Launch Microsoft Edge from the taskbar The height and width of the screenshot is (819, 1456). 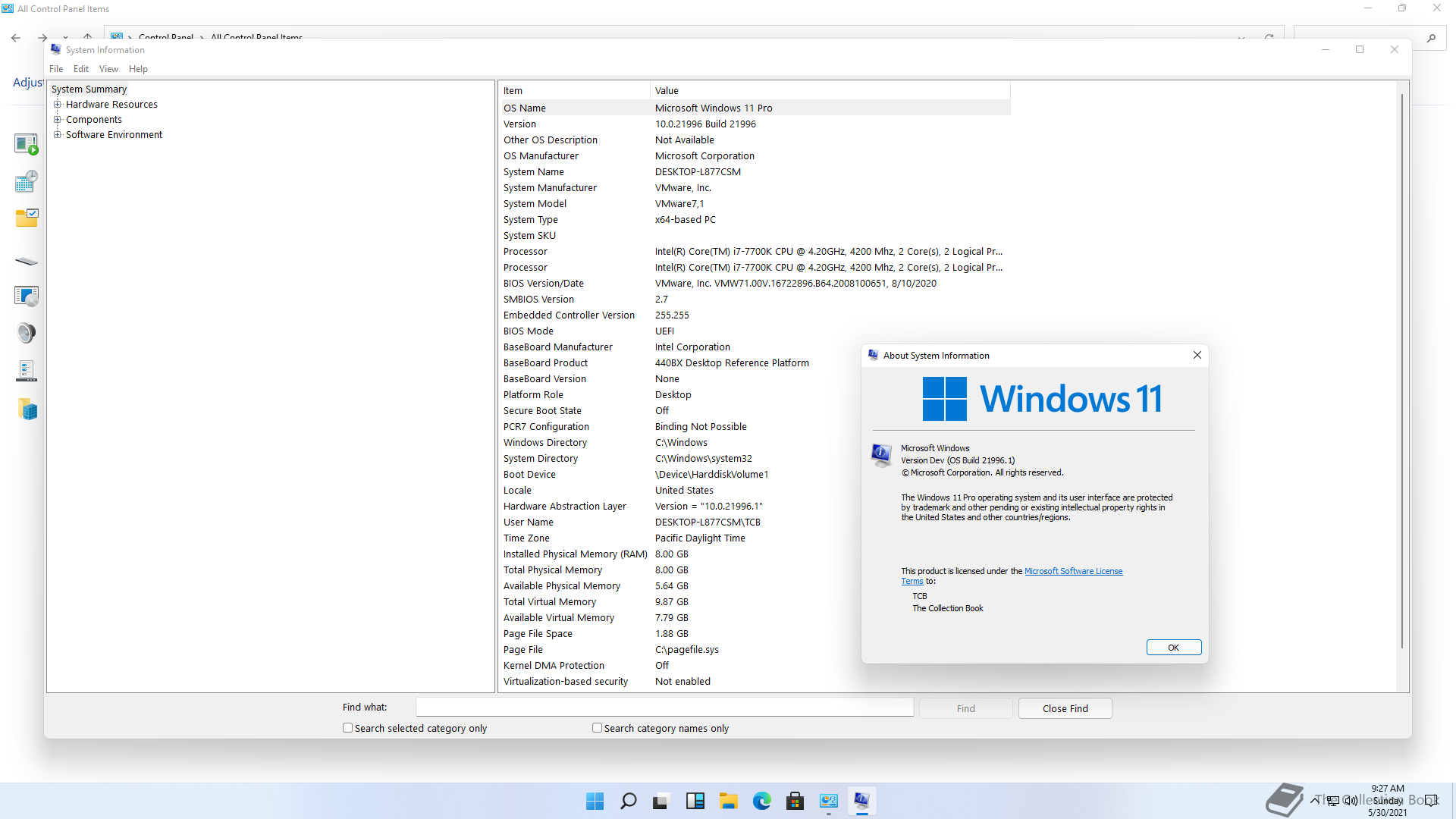762,801
